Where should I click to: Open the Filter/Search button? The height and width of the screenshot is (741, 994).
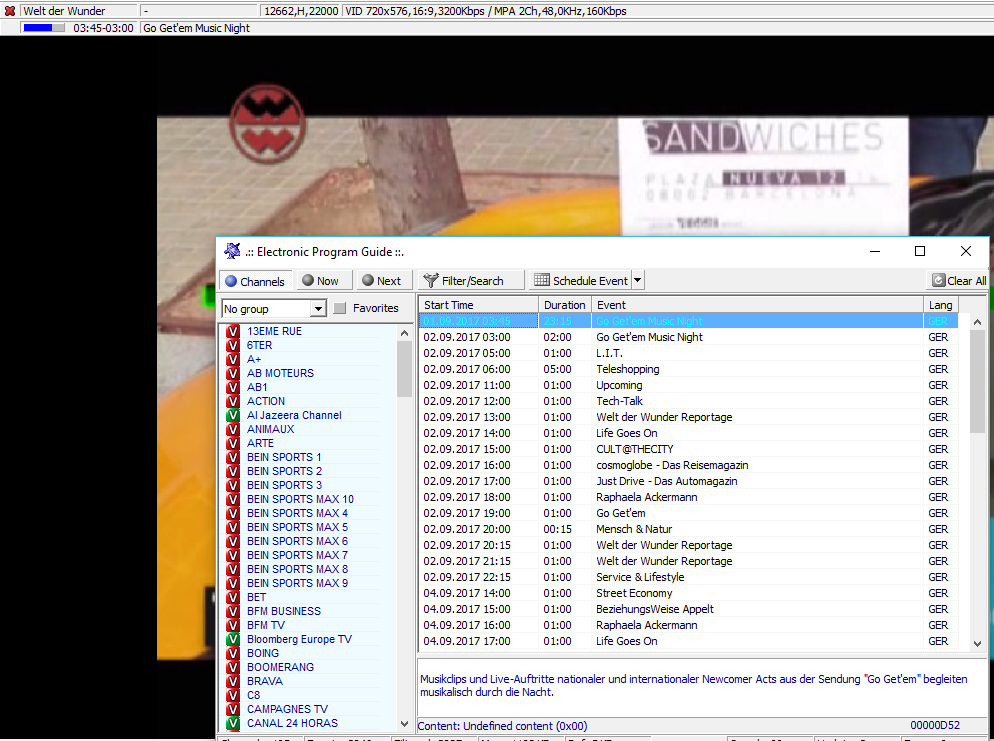pyautogui.click(x=463, y=281)
